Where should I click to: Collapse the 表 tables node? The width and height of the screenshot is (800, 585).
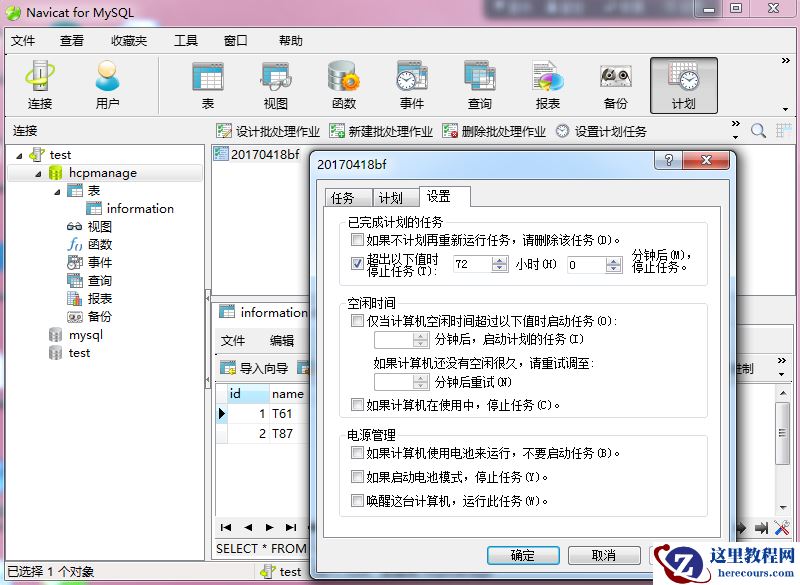(x=57, y=192)
